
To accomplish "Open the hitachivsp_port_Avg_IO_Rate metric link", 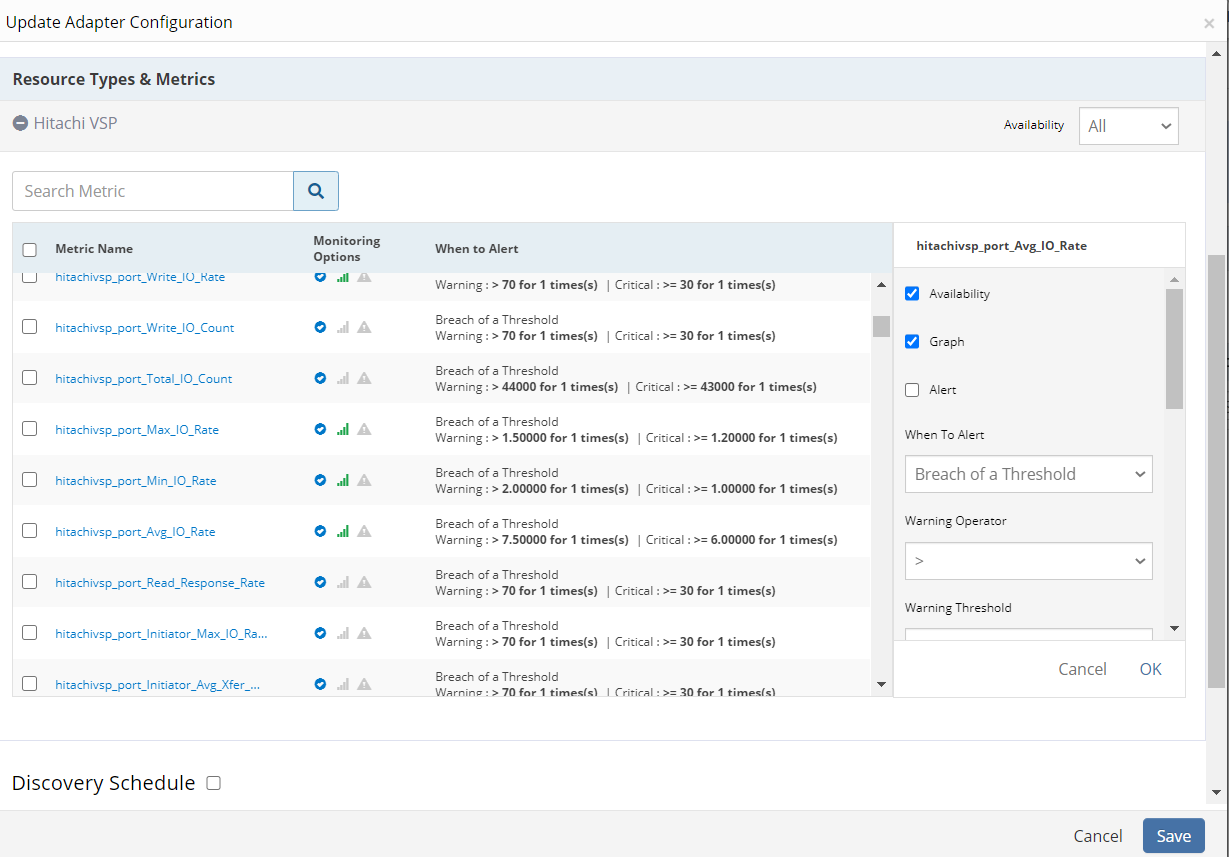I will tap(135, 532).
